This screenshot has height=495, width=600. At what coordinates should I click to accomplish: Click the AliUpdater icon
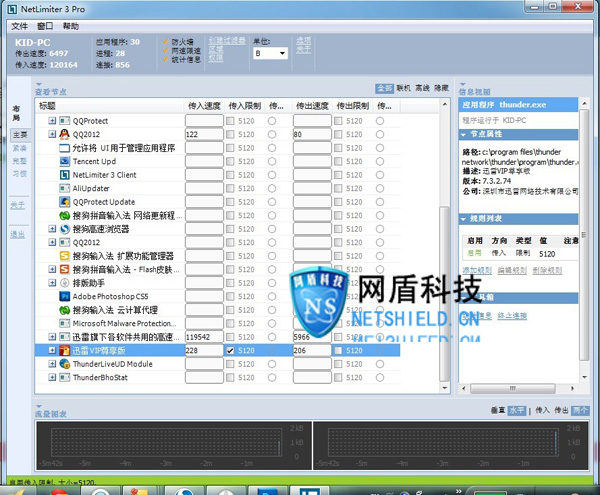tap(65, 188)
